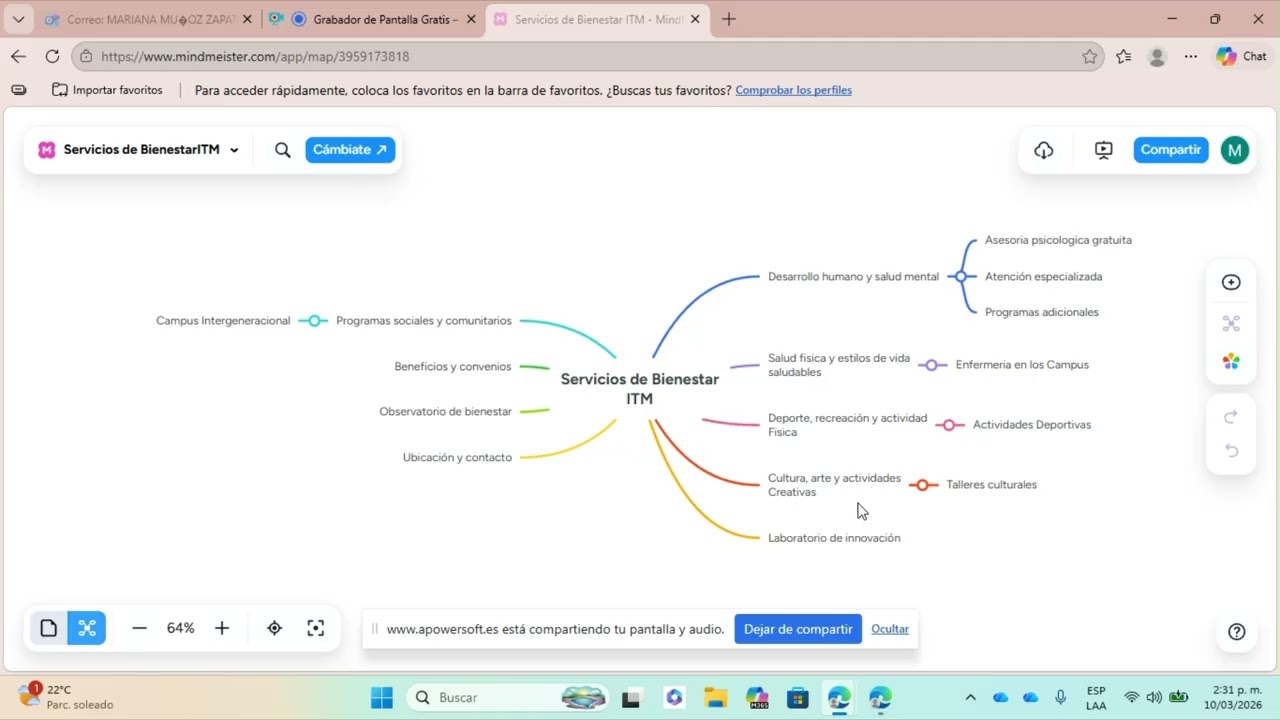Select Beneficios y convenios node
Image resolution: width=1280 pixels, height=720 pixels.
pos(453,367)
